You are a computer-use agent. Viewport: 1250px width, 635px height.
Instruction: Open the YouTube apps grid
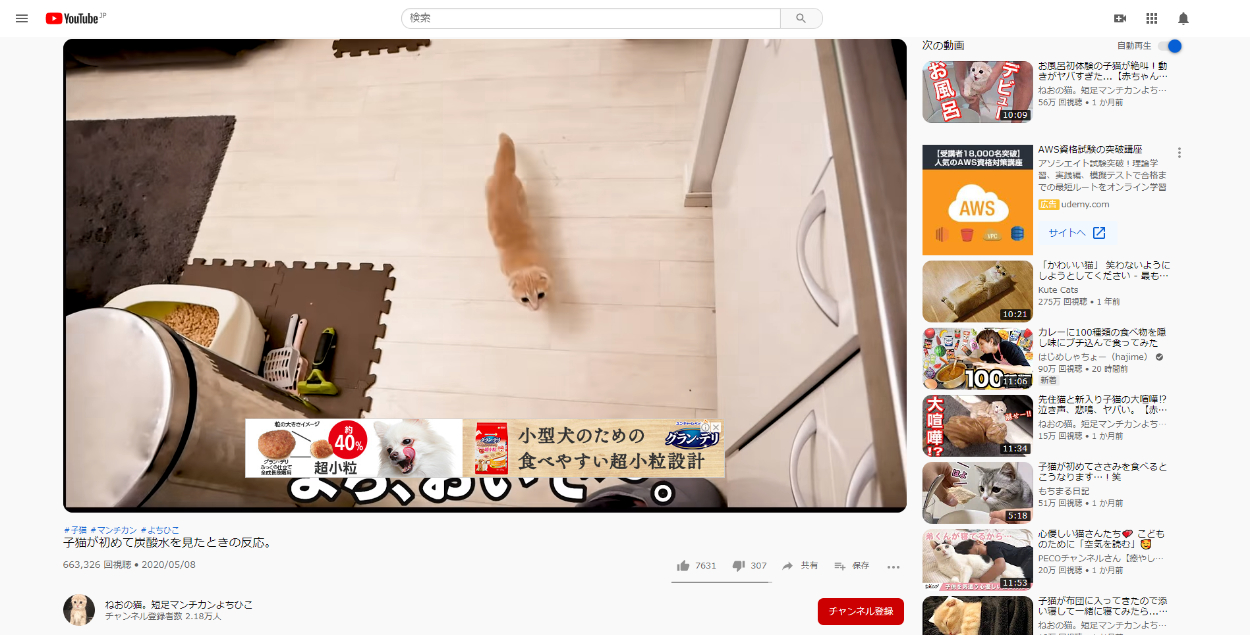[1152, 18]
